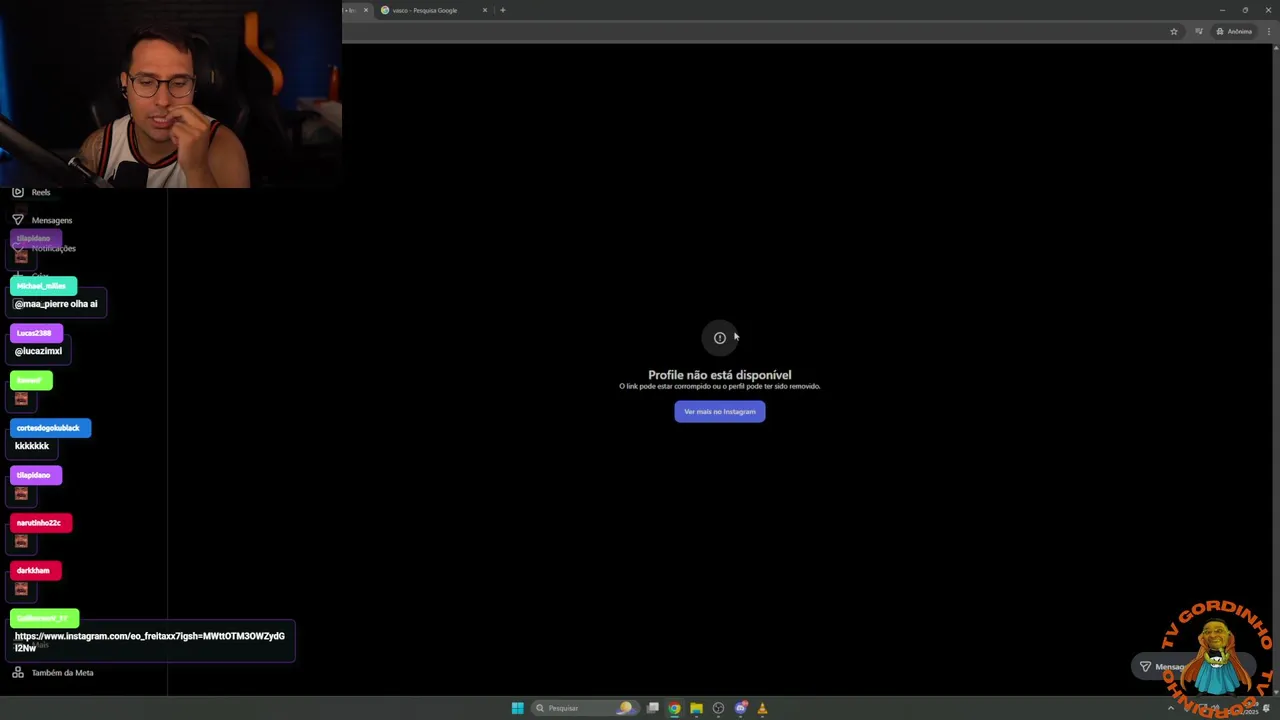The image size is (1280, 720).
Task: Click the narutinho22c chat username
Action: tap(41, 523)
